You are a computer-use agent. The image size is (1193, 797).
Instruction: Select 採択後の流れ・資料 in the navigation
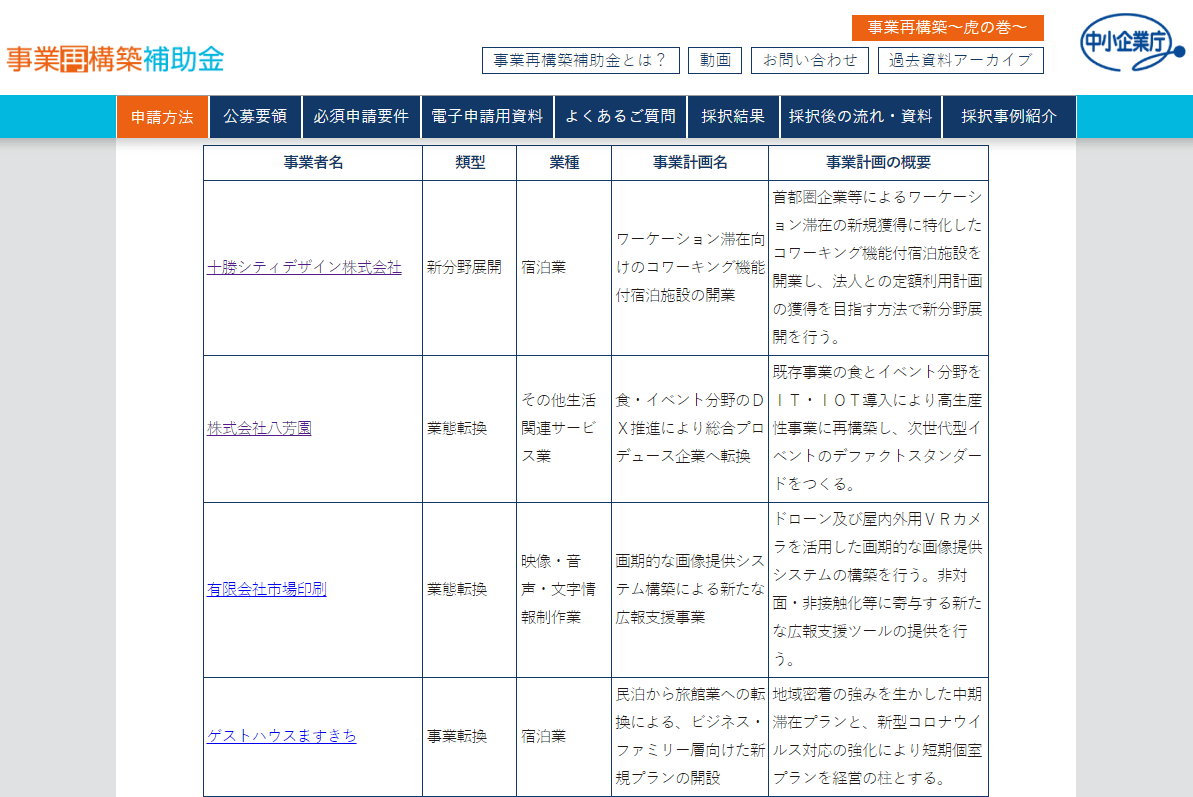pos(862,116)
